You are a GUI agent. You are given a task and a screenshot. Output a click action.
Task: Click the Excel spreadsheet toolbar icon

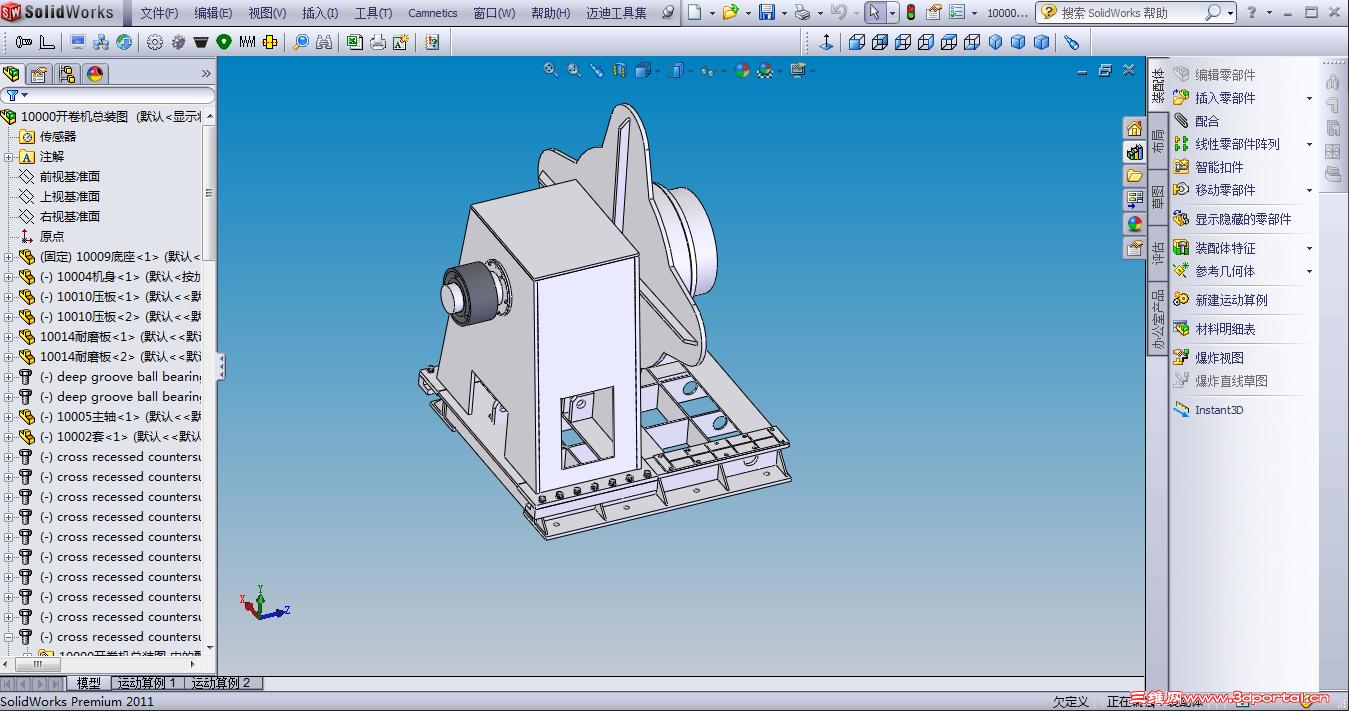(x=354, y=42)
